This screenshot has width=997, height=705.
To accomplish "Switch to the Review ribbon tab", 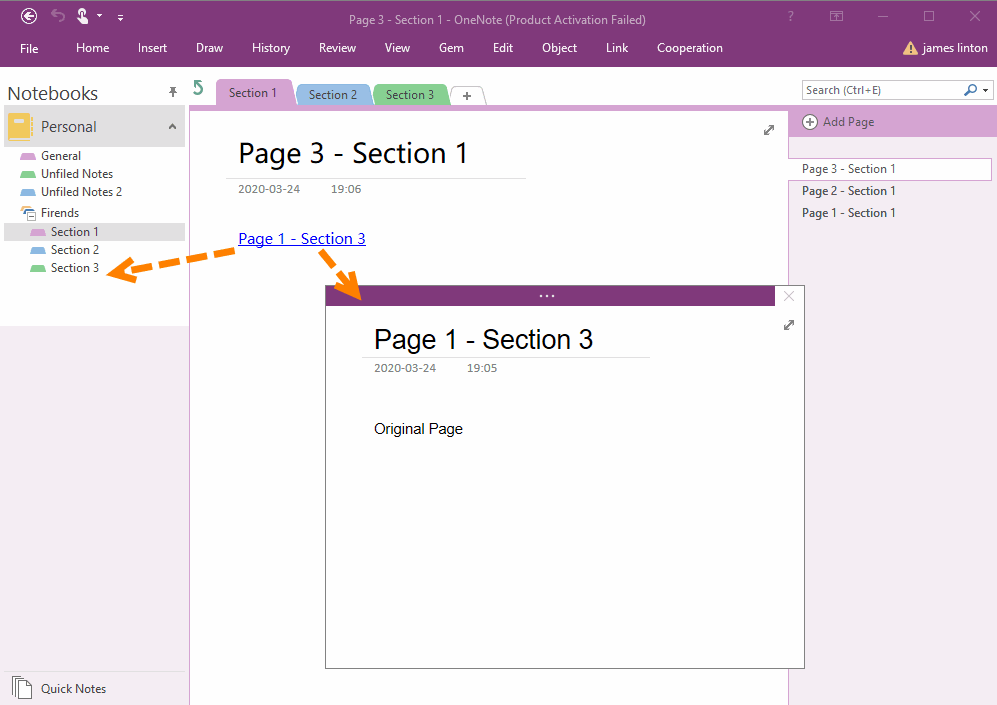I will pyautogui.click(x=338, y=48).
